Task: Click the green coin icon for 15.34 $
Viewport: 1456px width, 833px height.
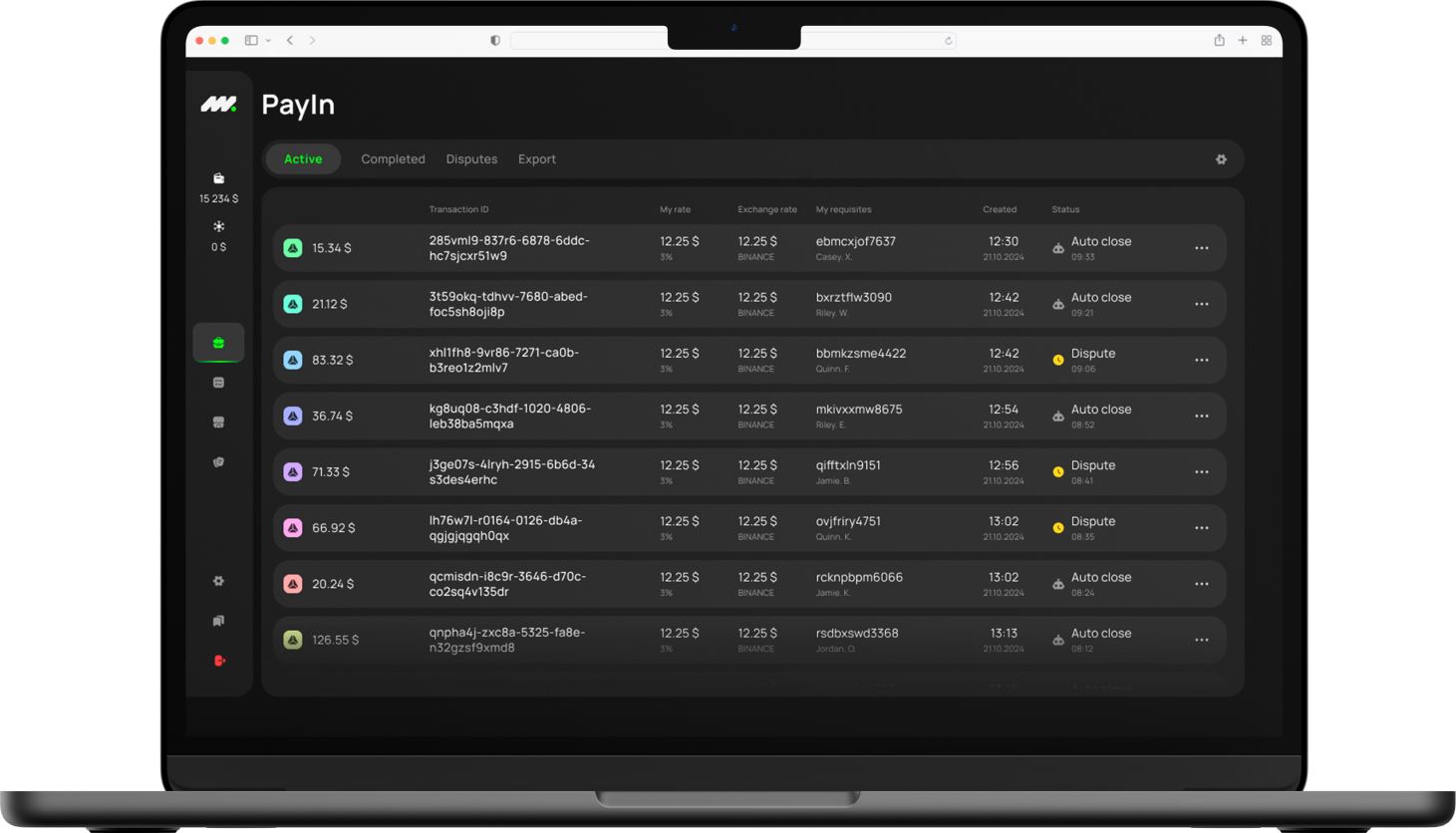Action: pyautogui.click(x=293, y=248)
